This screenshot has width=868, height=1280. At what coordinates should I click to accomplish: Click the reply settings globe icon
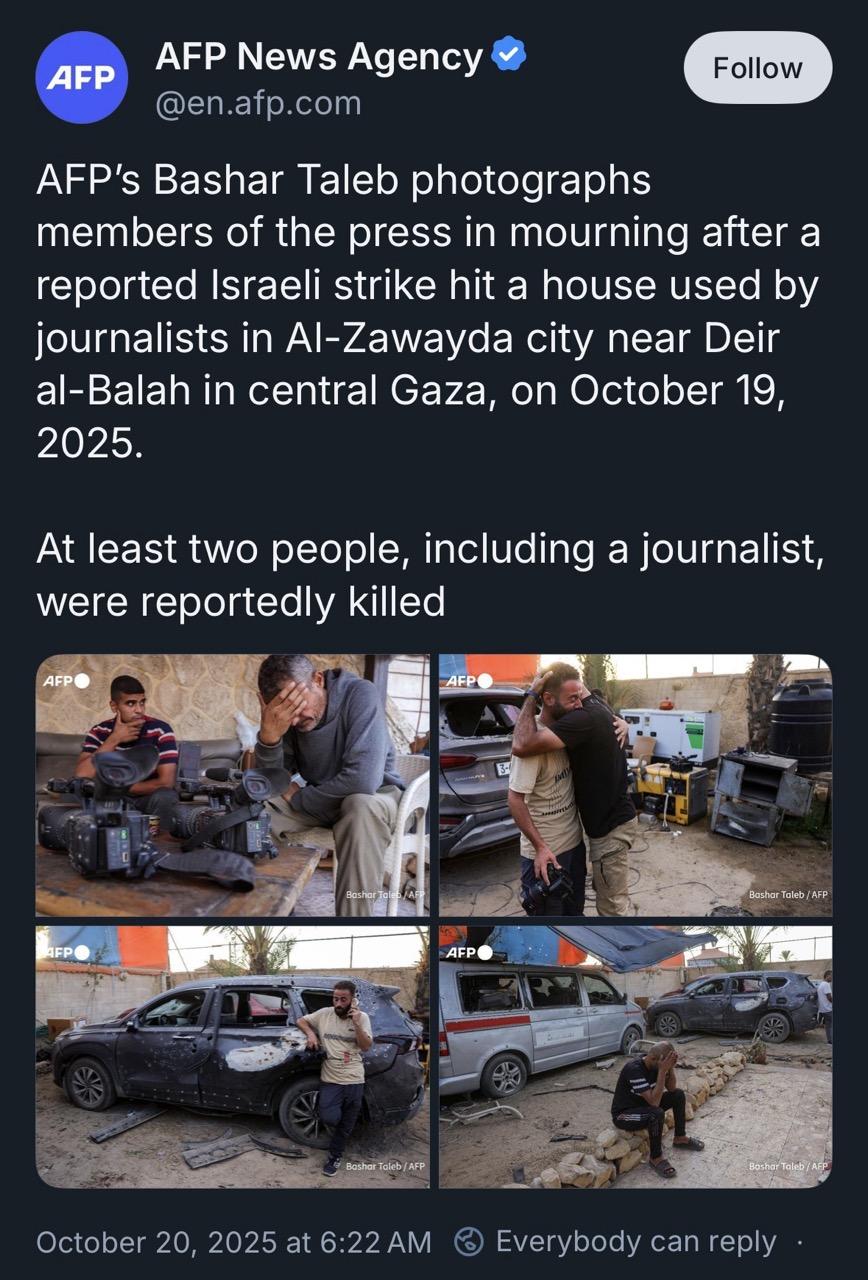pyautogui.click(x=469, y=1242)
